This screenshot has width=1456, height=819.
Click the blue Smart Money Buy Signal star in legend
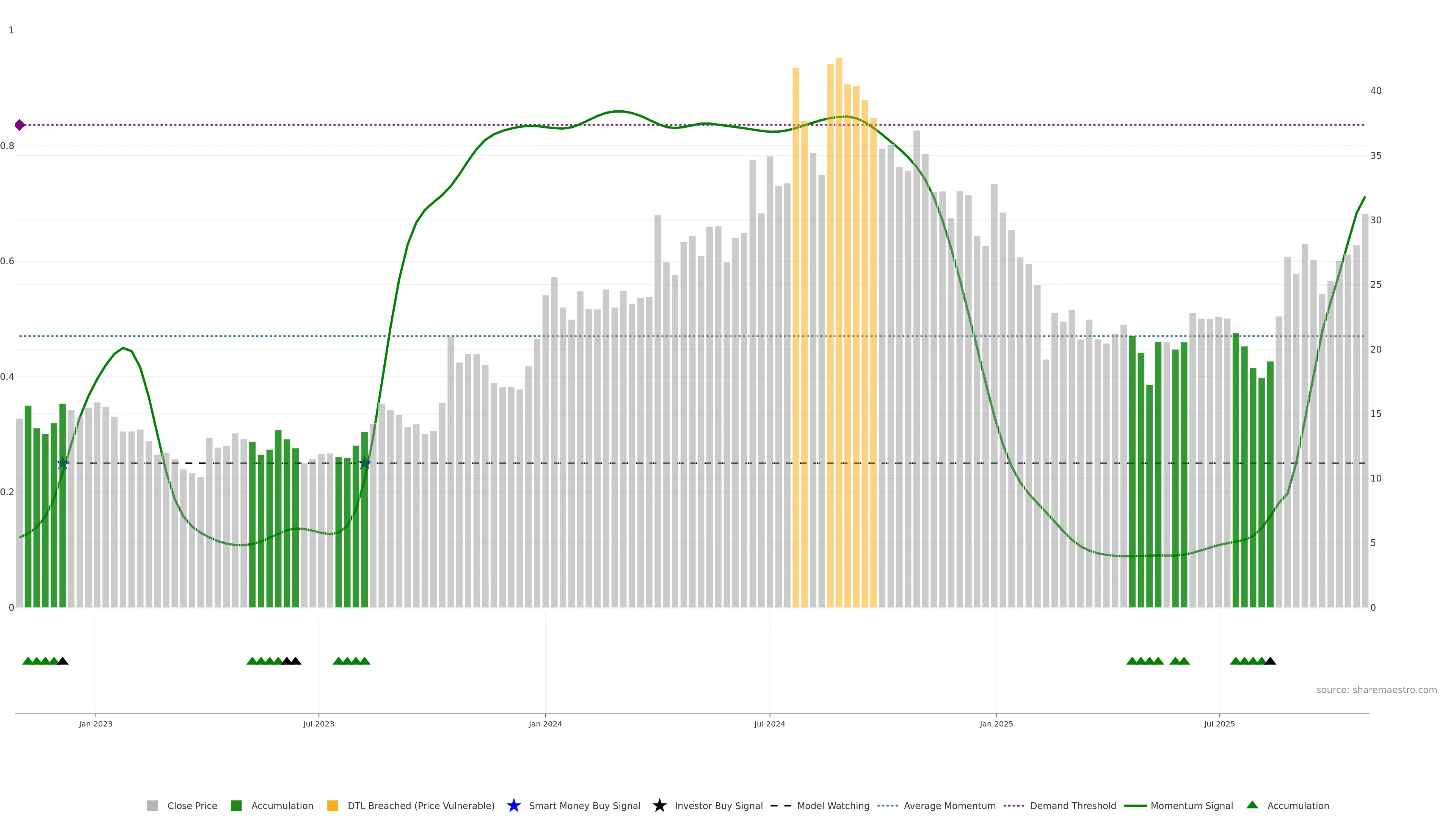click(x=513, y=805)
